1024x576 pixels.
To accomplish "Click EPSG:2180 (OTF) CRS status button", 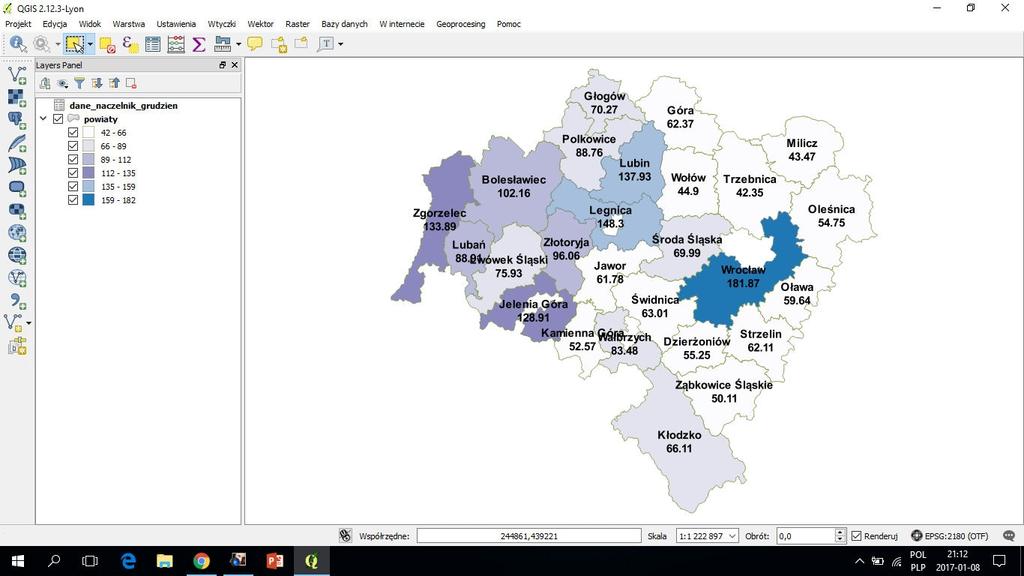I will 950,536.
